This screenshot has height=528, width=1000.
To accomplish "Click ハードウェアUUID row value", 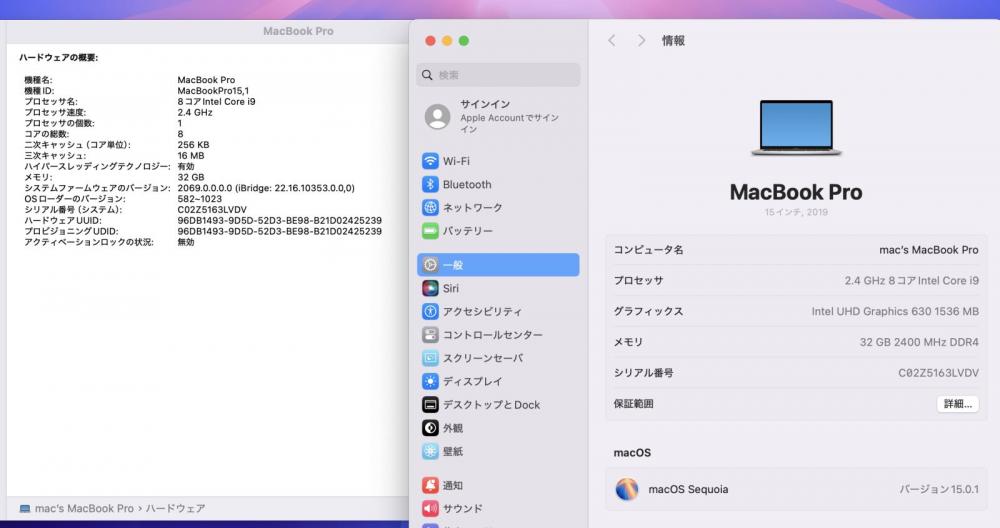I will click(x=279, y=221).
